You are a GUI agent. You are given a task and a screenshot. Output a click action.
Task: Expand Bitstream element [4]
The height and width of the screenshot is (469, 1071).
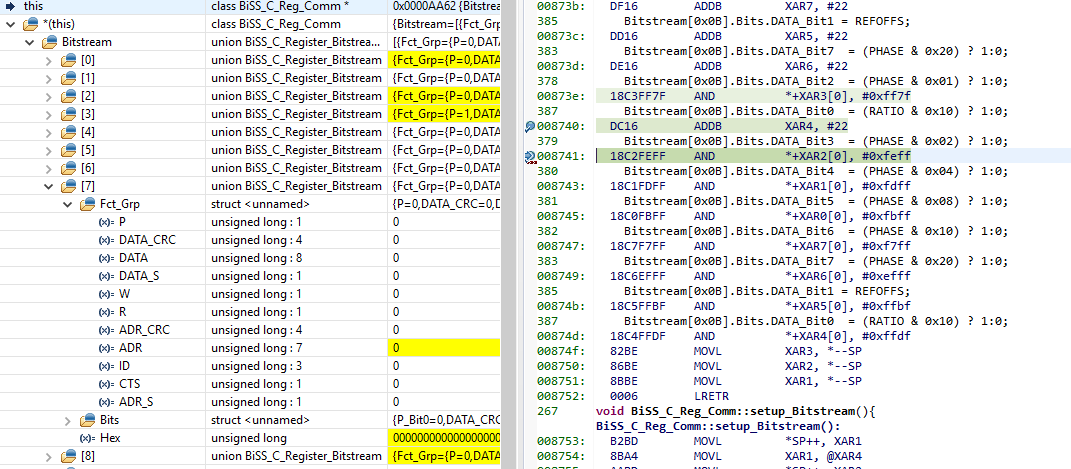pos(49,132)
